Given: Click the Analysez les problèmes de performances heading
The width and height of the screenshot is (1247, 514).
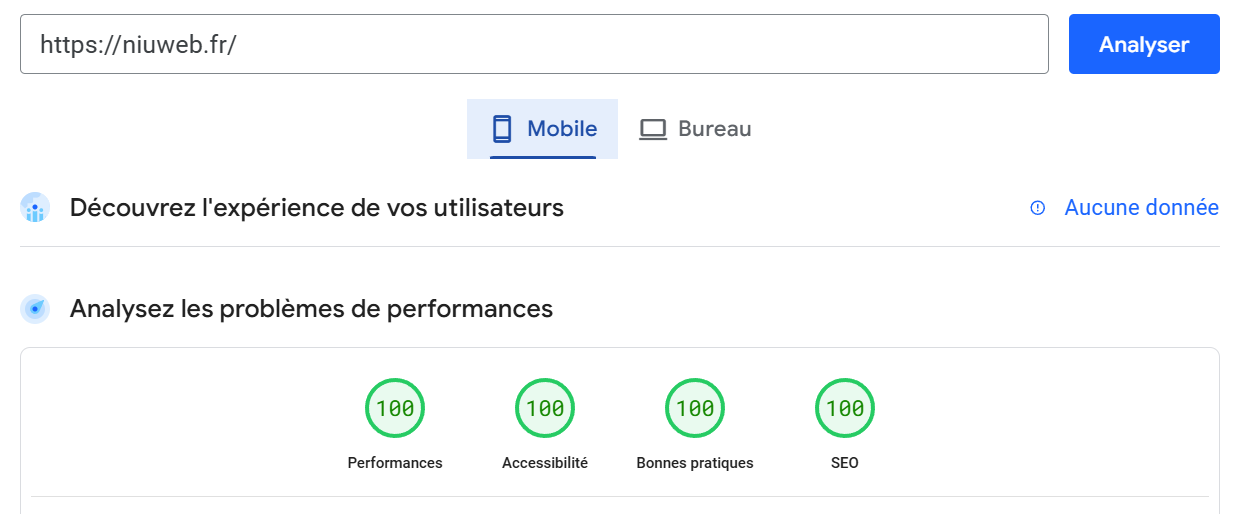Looking at the screenshot, I should [311, 309].
